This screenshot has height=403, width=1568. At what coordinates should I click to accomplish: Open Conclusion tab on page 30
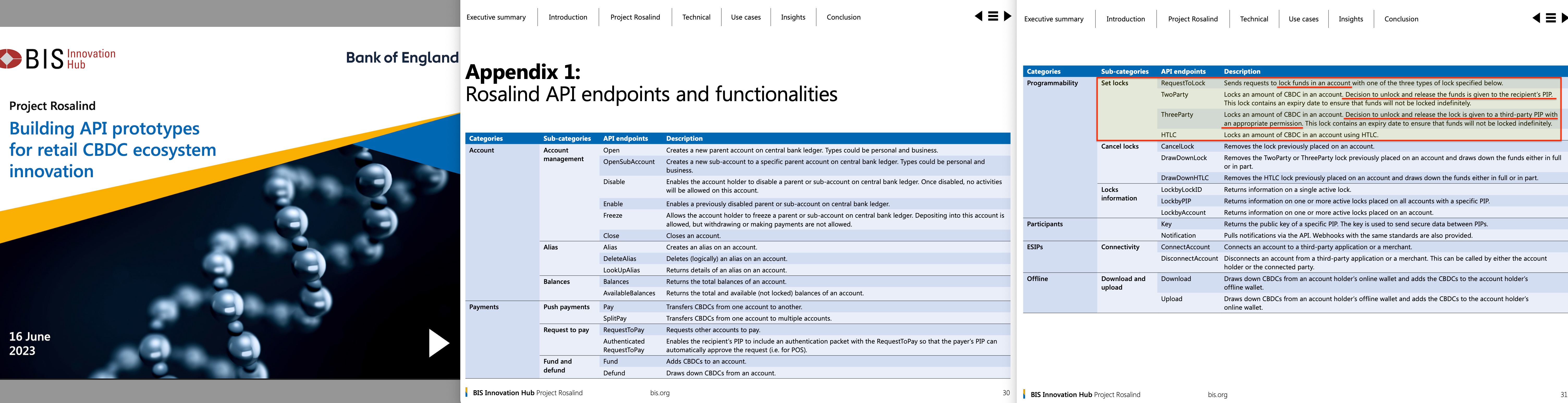[x=843, y=17]
